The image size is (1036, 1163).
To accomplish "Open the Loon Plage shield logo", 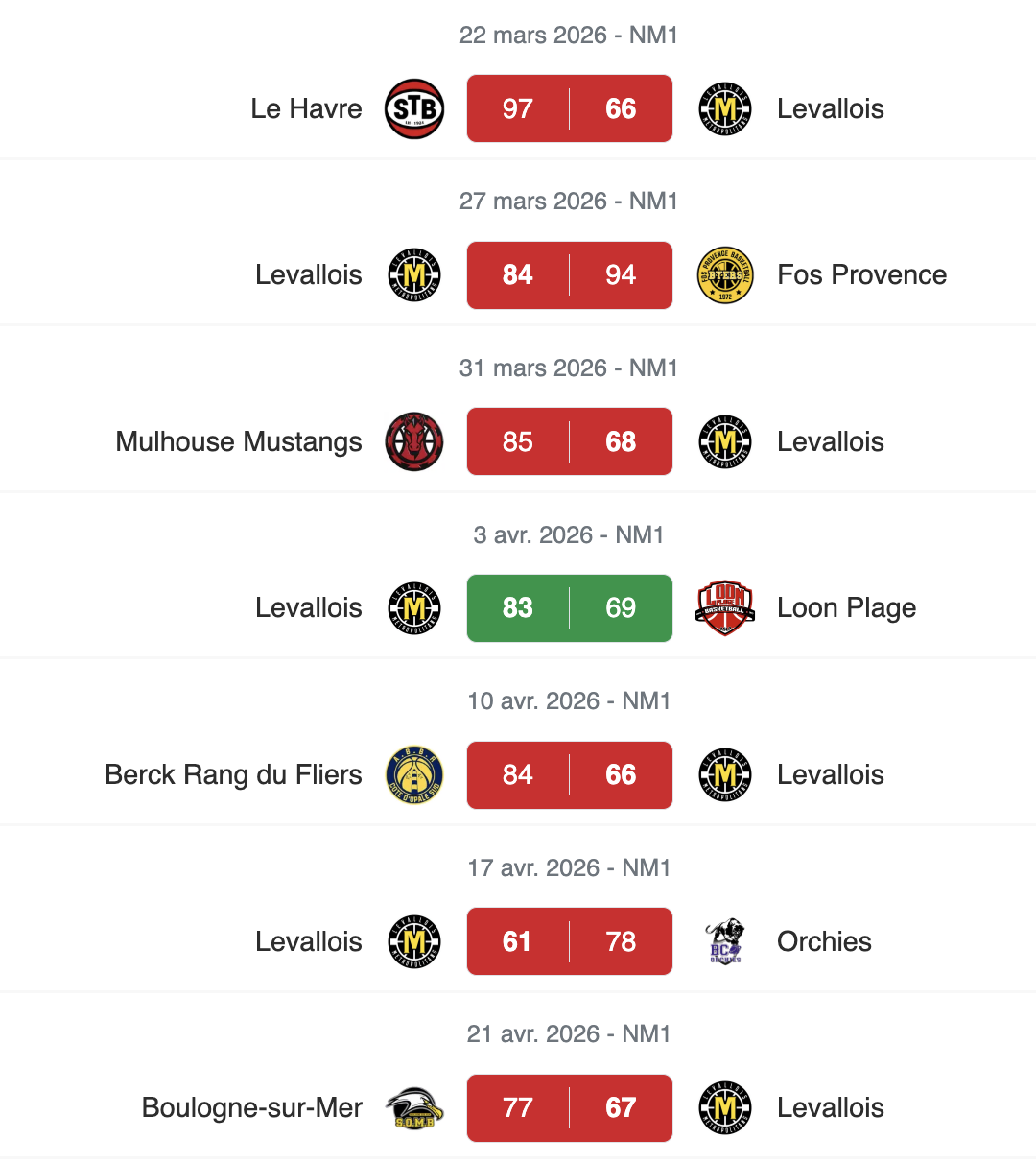I will point(725,608).
